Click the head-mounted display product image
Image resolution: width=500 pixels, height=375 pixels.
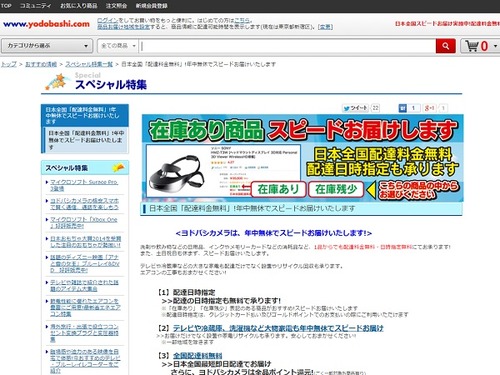177,172
